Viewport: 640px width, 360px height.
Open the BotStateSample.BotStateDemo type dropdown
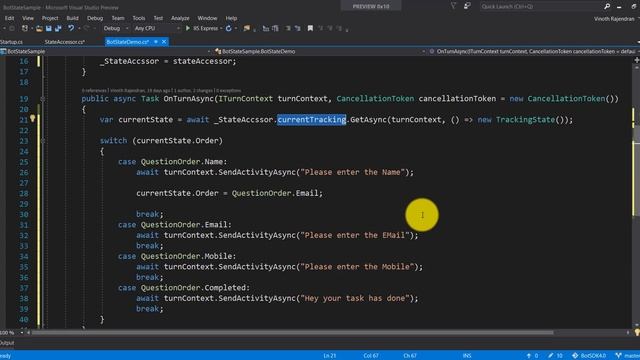[x=320, y=51]
